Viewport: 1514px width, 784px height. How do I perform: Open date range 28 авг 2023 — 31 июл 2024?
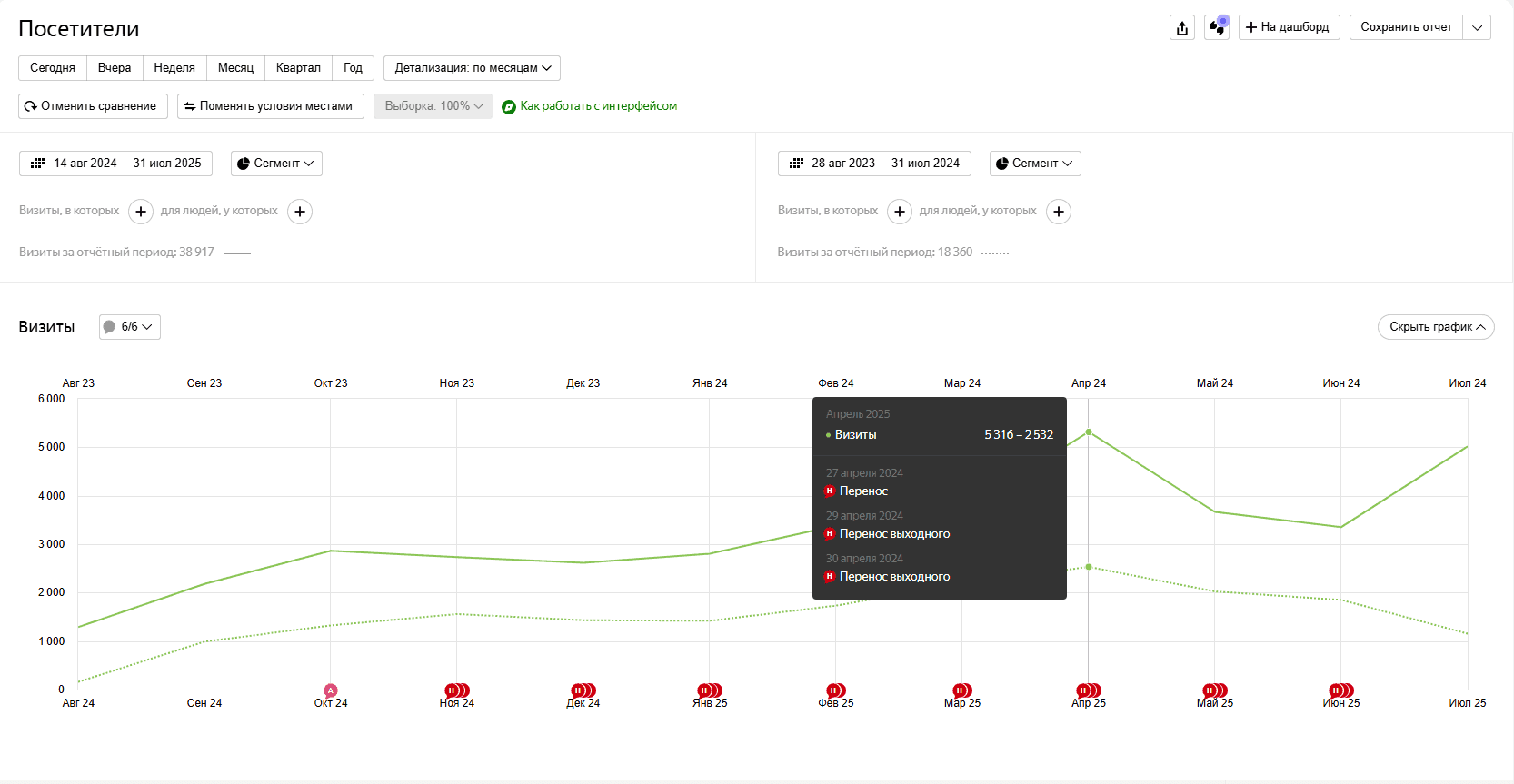[x=874, y=164]
